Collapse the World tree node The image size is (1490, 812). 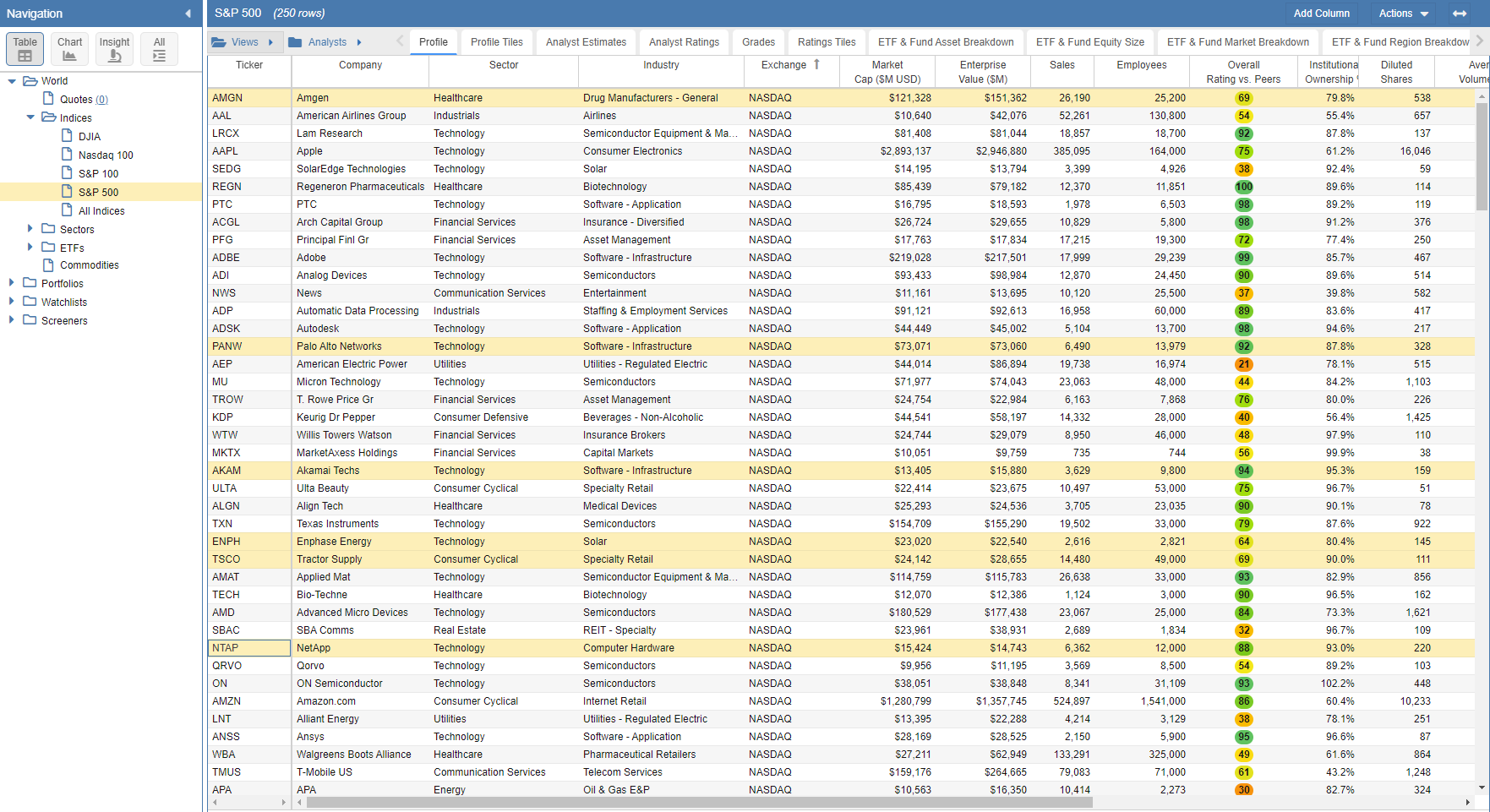12,81
